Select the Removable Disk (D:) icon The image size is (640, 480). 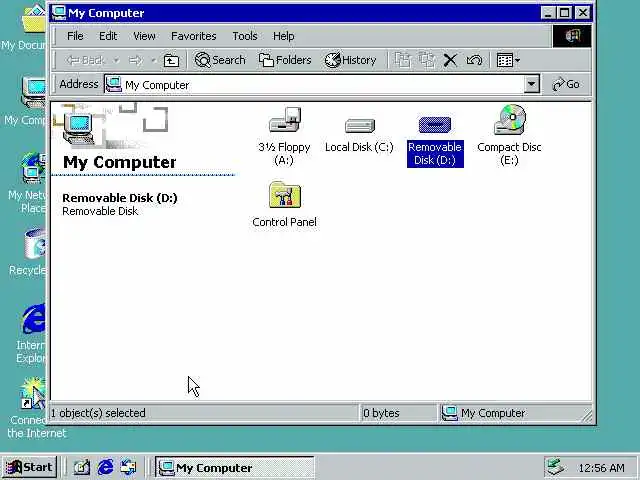click(435, 124)
